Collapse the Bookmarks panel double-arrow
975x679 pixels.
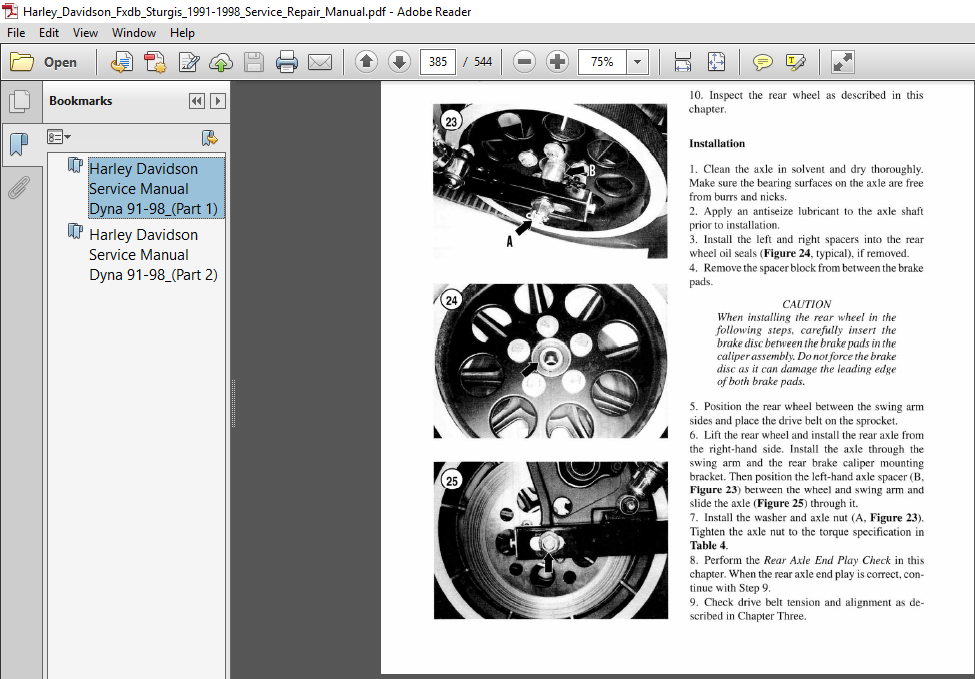tap(196, 101)
